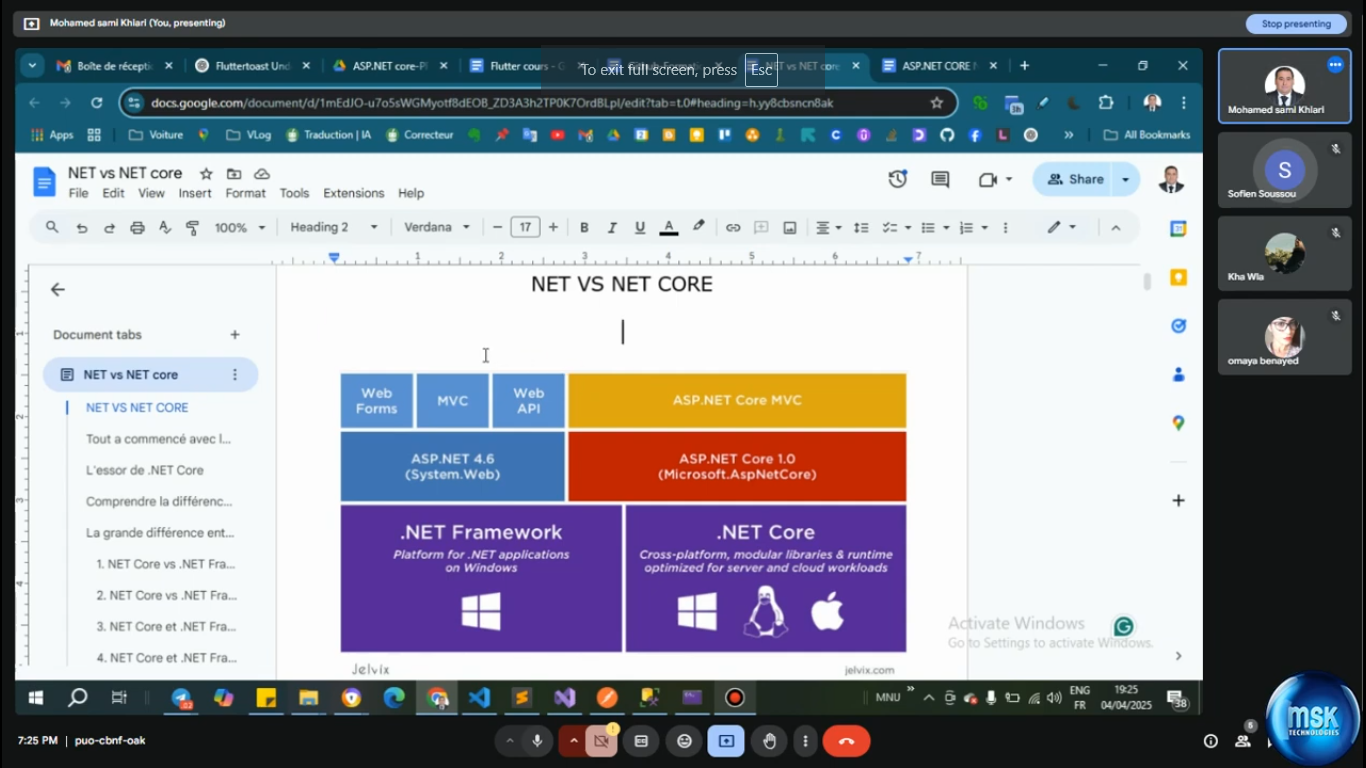1366x768 pixels.
Task: Open the Verdana font dropdown
Action: (437, 228)
